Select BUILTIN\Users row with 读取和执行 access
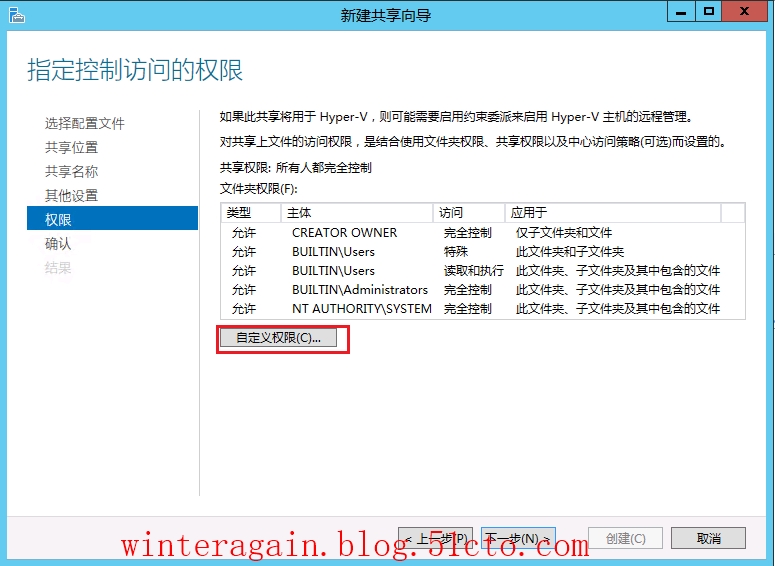The height and width of the screenshot is (566, 775). 483,271
